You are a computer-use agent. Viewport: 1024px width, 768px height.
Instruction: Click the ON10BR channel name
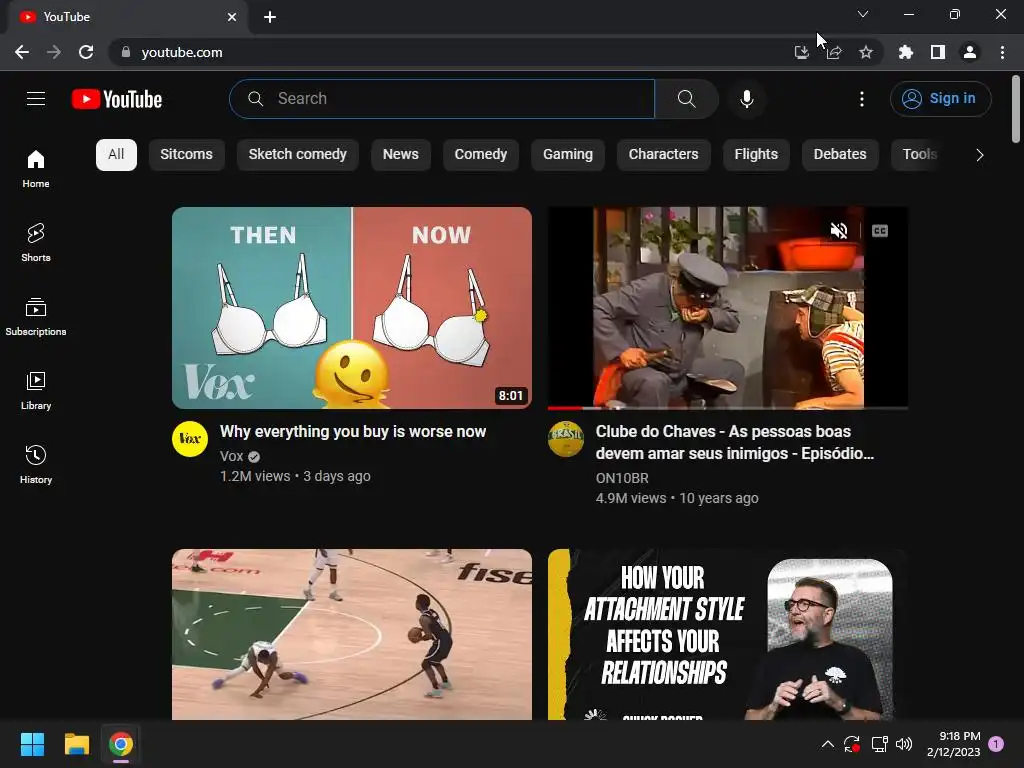click(x=622, y=478)
